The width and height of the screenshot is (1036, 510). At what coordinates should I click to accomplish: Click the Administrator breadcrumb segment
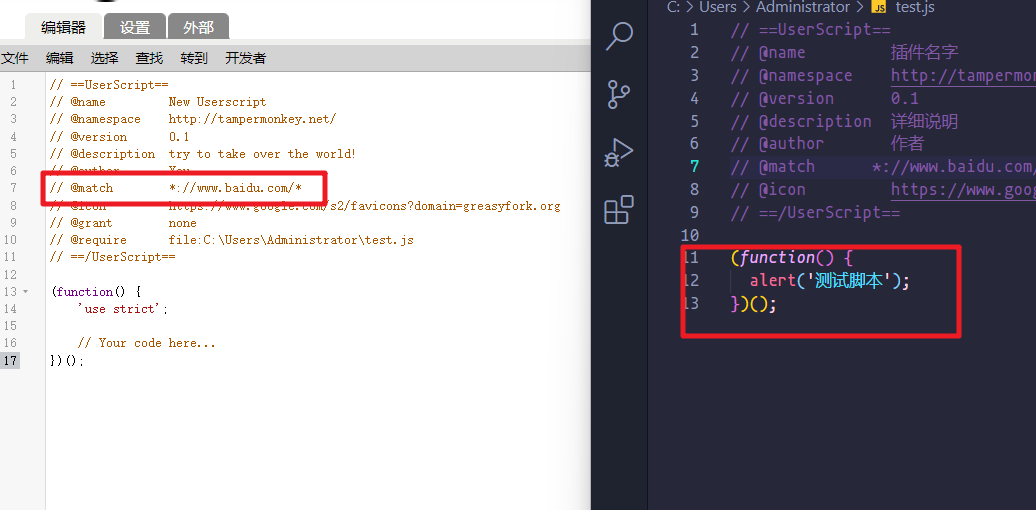[x=802, y=7]
